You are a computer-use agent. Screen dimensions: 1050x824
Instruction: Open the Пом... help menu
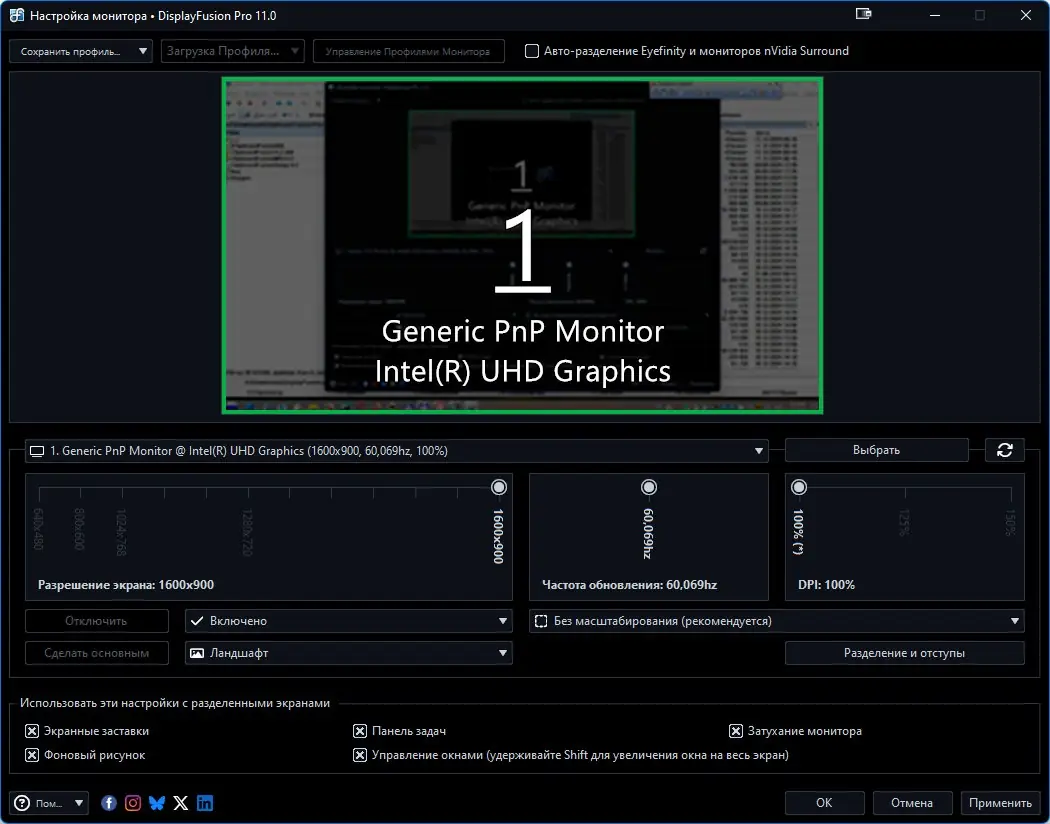[x=49, y=803]
